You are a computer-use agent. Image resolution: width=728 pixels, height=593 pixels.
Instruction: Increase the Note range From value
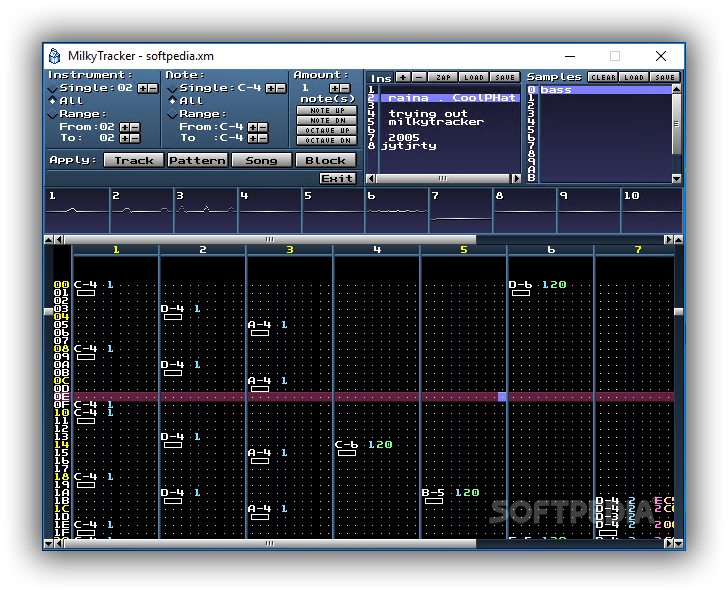[253, 127]
